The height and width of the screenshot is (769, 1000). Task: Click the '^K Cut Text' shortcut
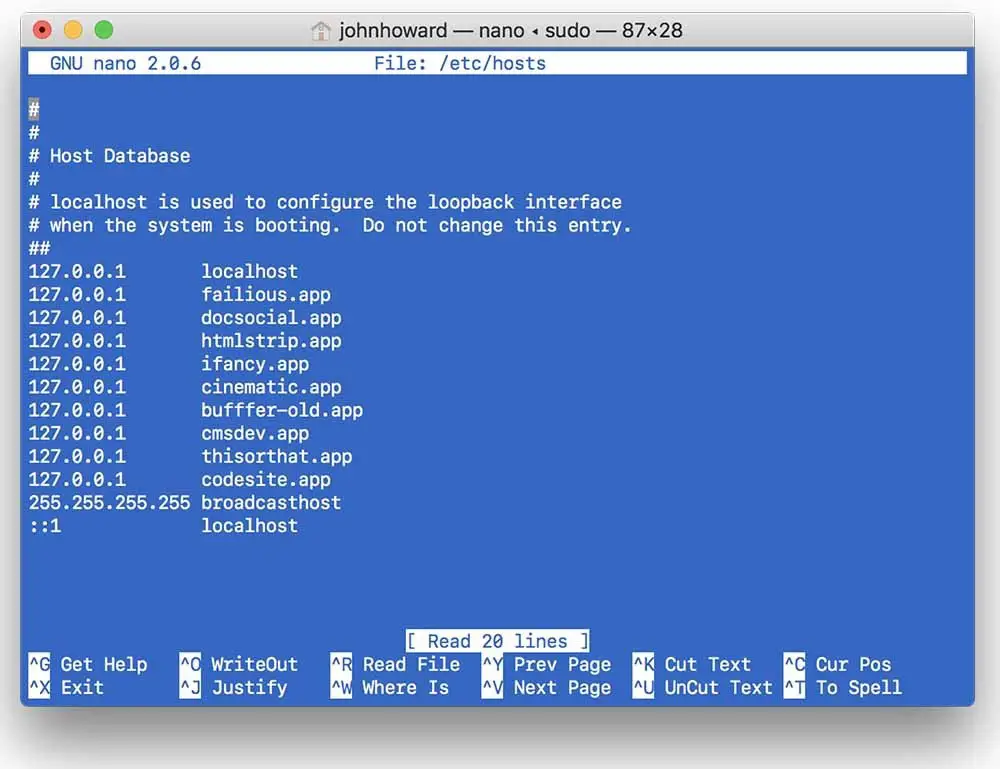click(x=692, y=664)
